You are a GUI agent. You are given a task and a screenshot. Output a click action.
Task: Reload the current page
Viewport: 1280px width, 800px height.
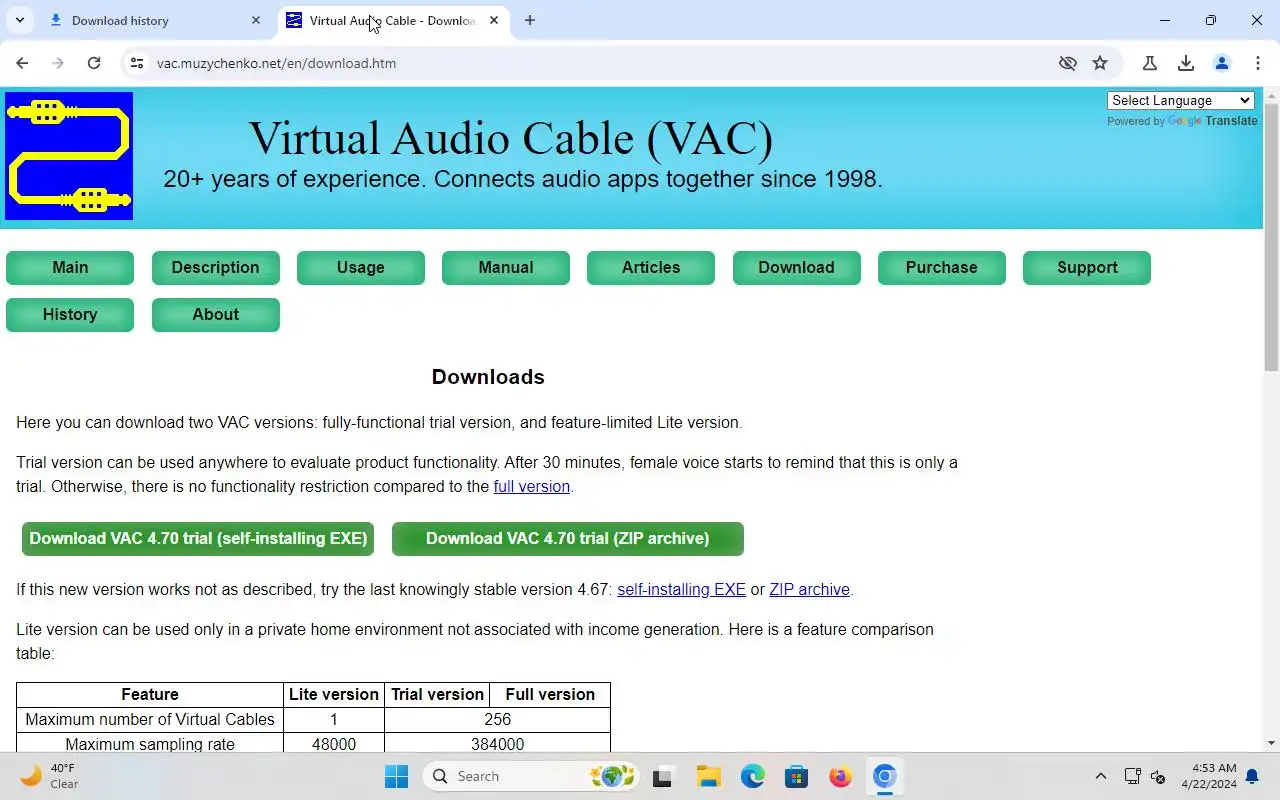coord(94,63)
